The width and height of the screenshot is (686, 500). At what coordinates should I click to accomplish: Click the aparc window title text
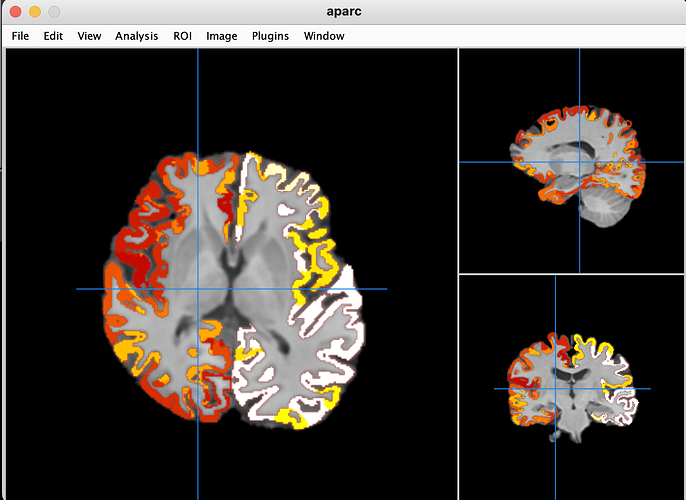click(343, 12)
